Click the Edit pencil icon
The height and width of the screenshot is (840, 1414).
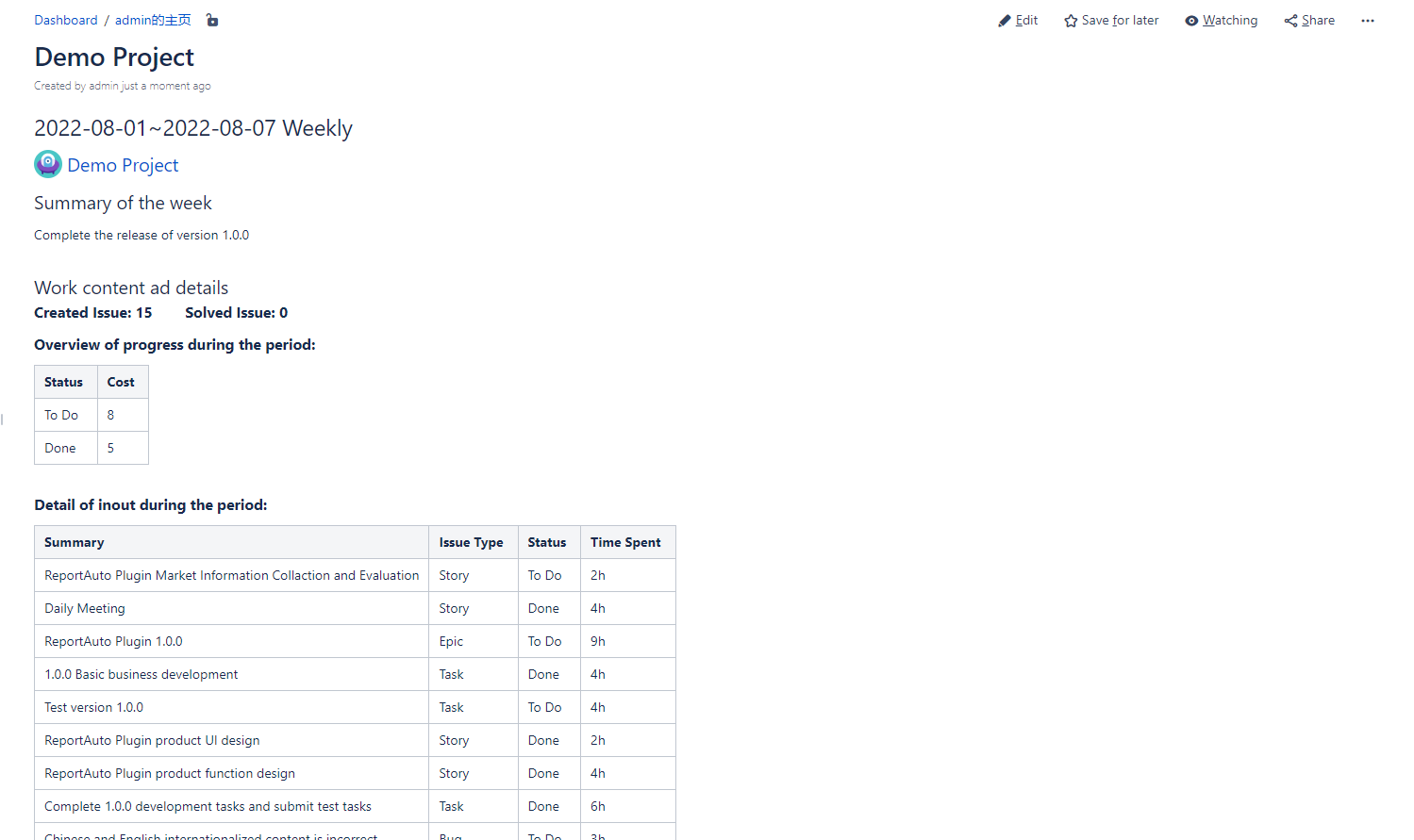(x=1005, y=21)
